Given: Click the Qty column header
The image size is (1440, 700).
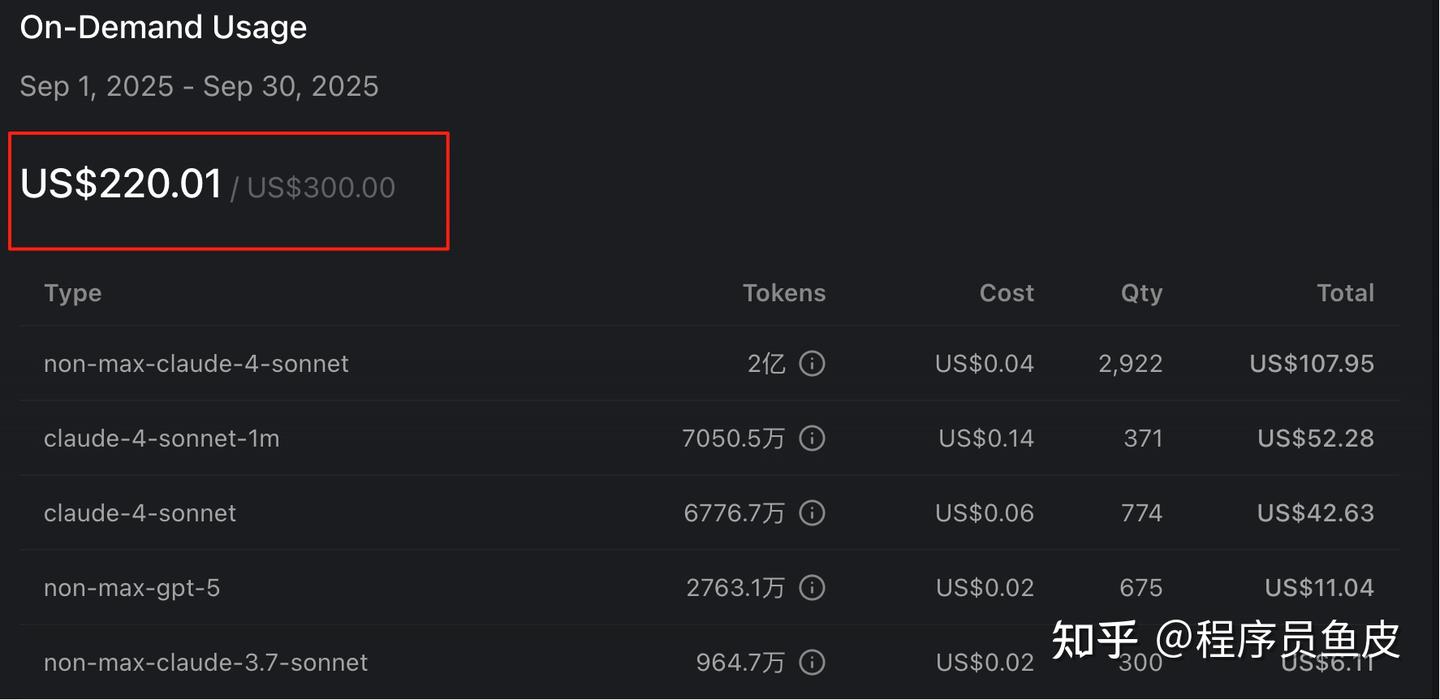Looking at the screenshot, I should click(x=1141, y=293).
